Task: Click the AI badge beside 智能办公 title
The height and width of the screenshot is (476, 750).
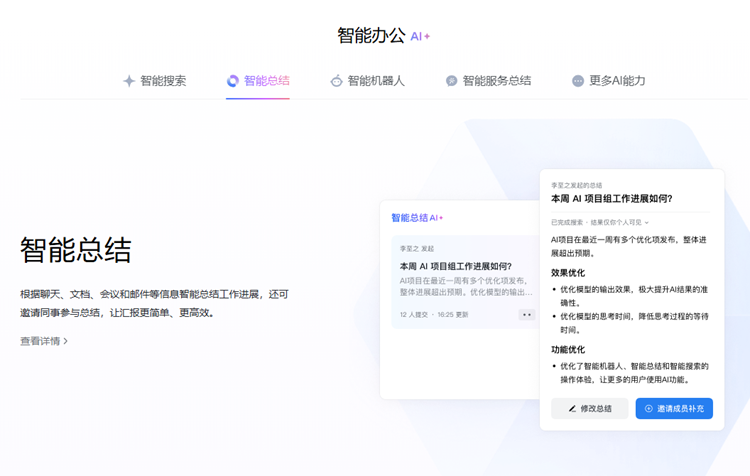Action: 420,36
